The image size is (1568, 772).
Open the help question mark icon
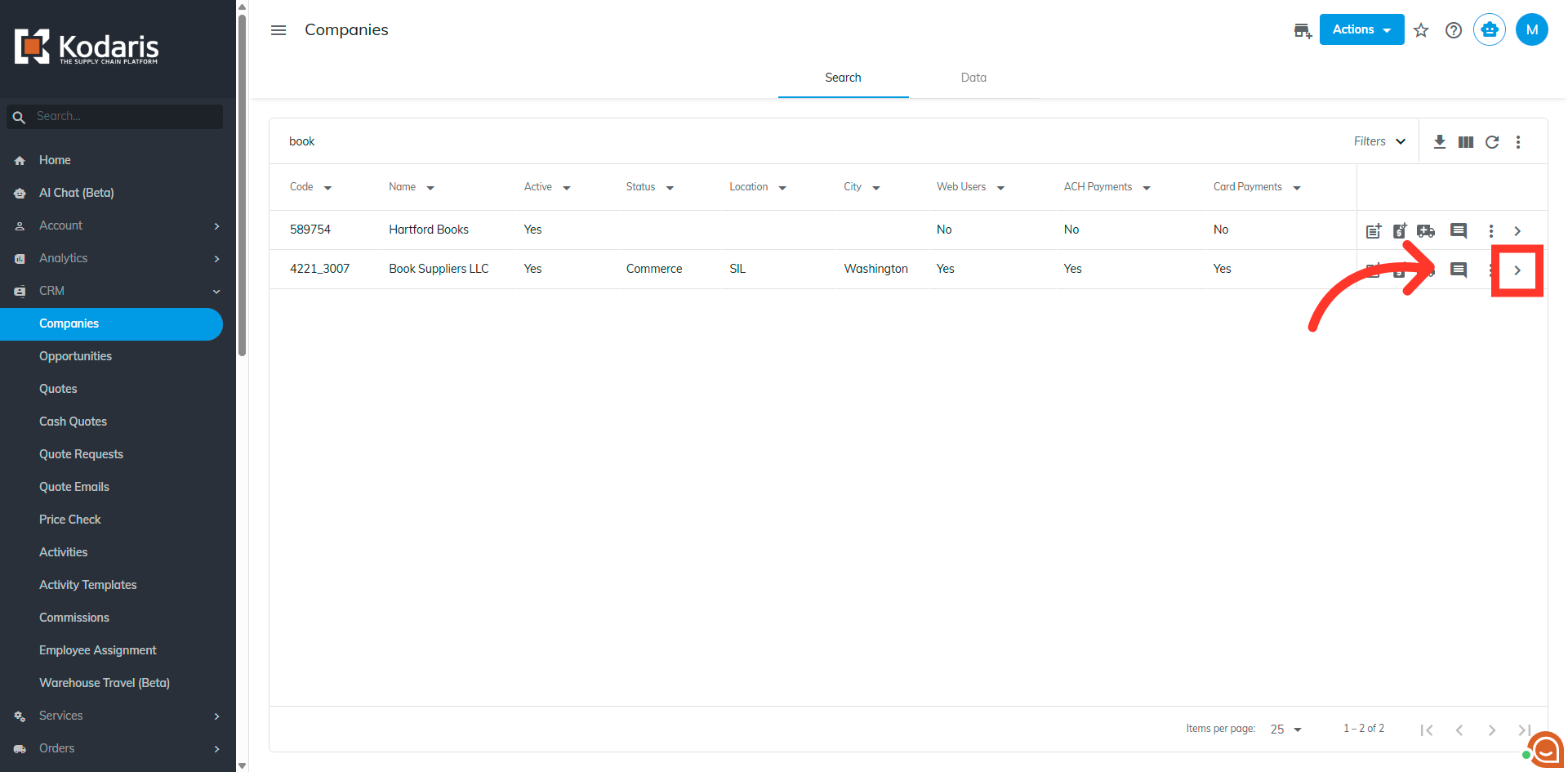coord(1454,30)
